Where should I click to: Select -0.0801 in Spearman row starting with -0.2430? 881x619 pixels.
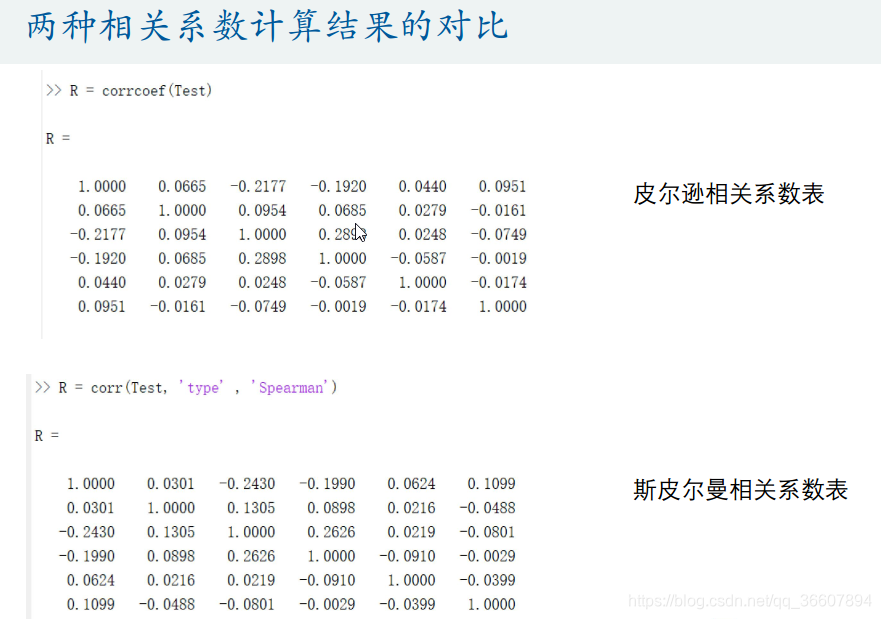487,532
